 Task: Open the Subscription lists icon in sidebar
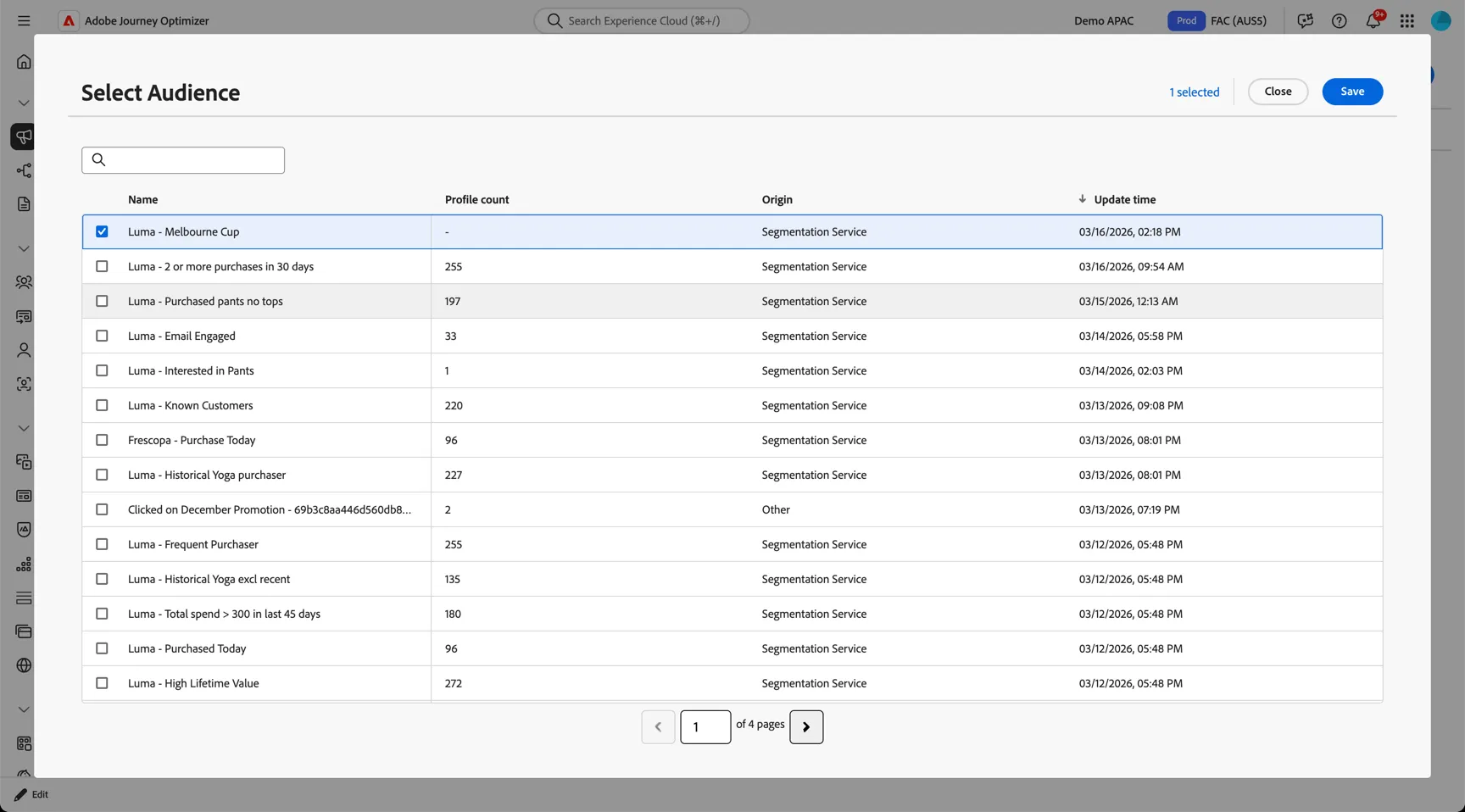24,316
